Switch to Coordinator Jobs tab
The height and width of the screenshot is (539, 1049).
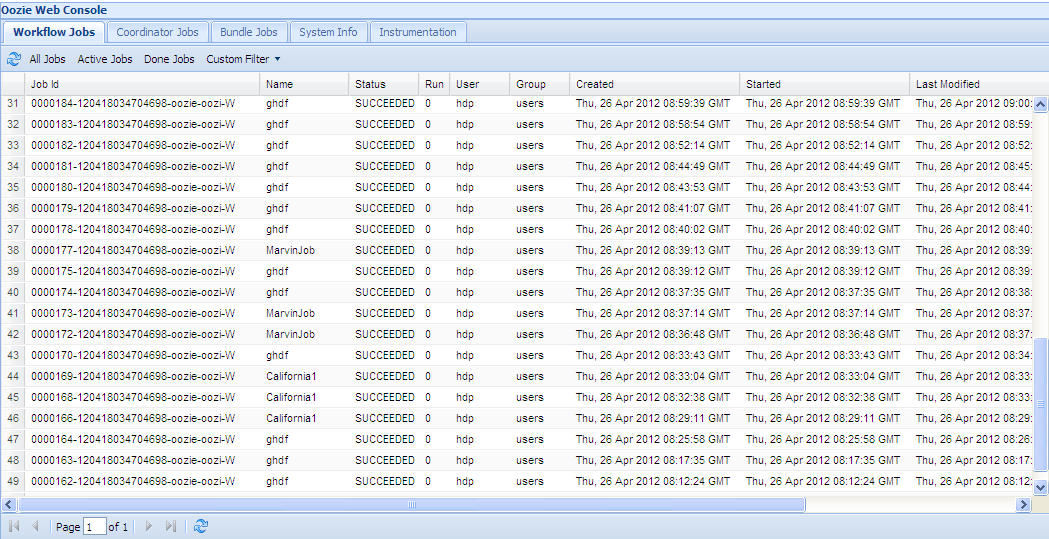[x=157, y=32]
